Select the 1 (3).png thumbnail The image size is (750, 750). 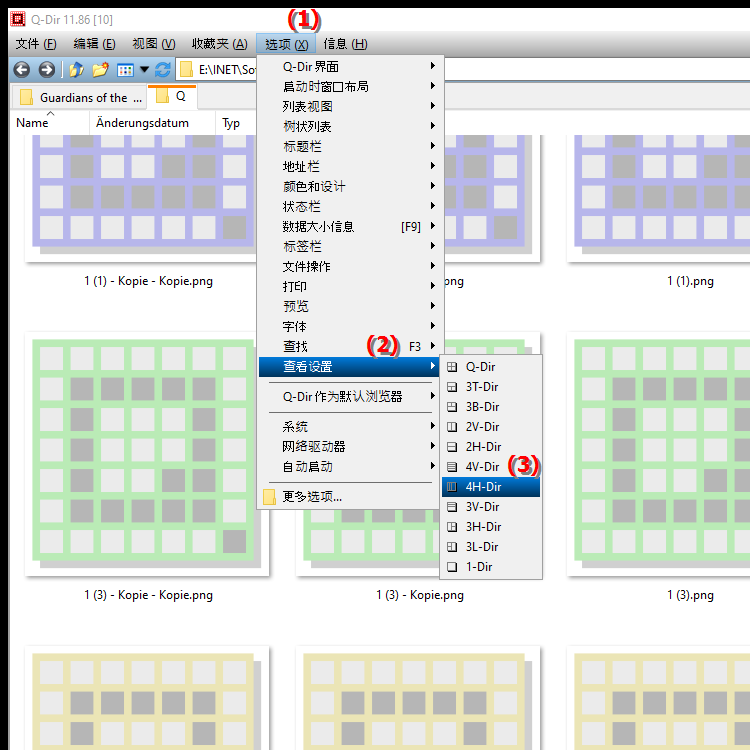[x=659, y=454]
